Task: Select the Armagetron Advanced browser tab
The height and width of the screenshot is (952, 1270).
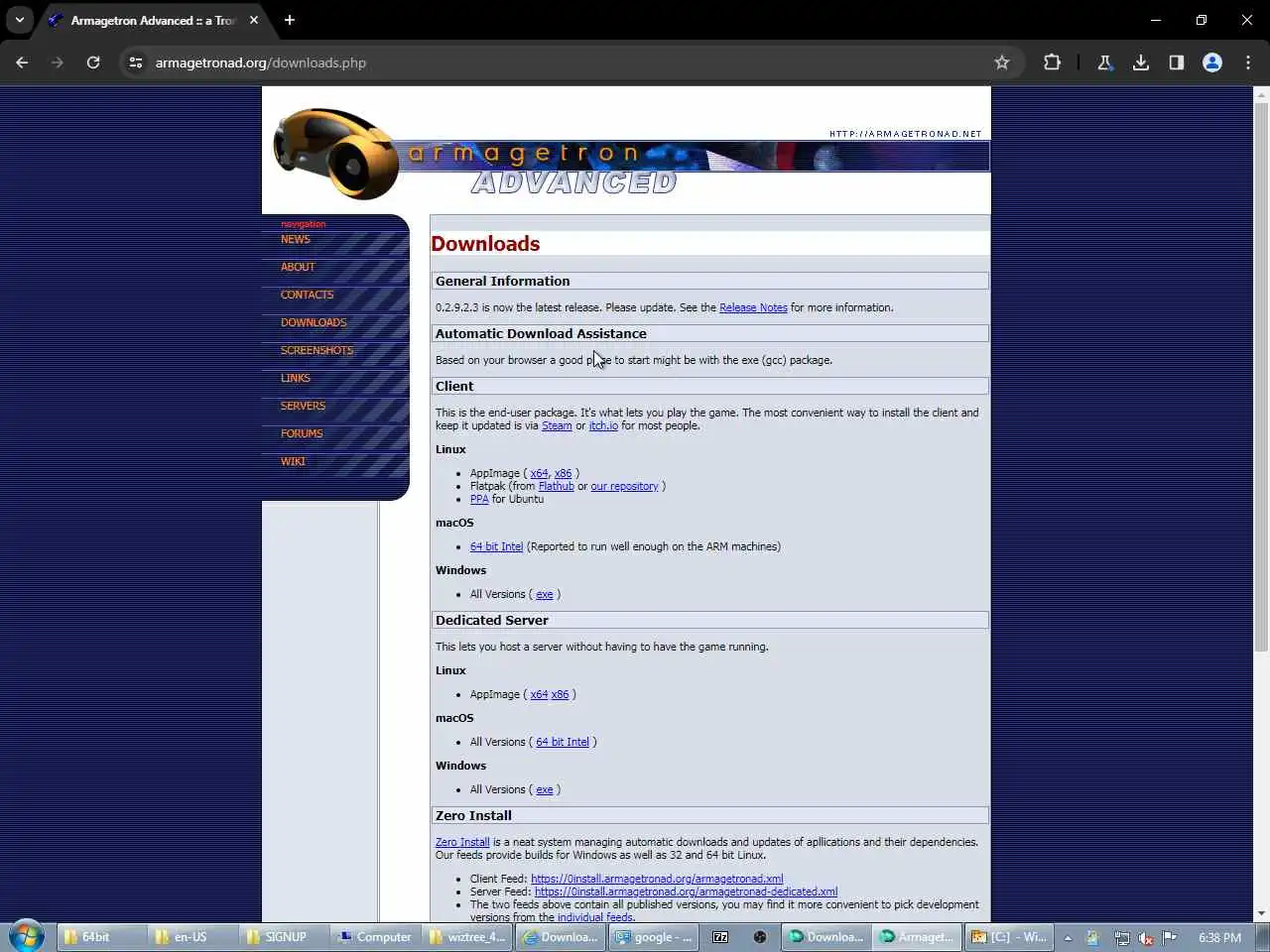Action: click(x=153, y=20)
